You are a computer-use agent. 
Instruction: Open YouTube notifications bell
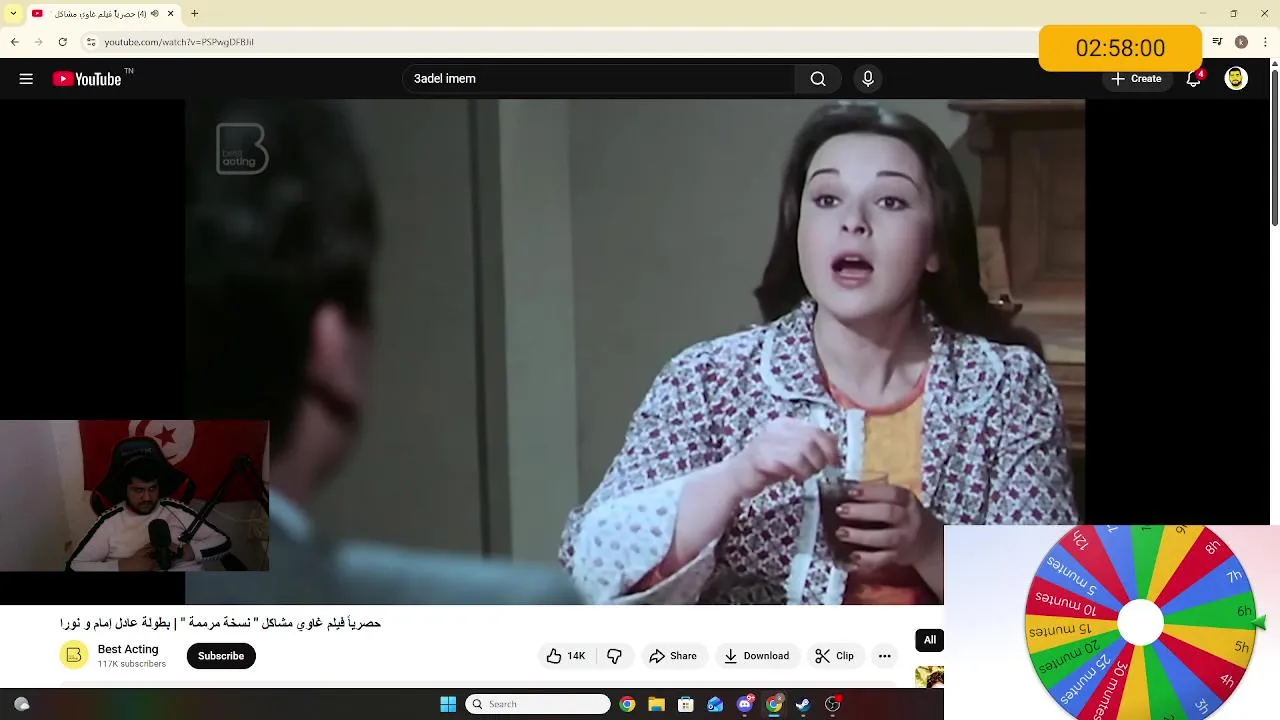click(1193, 79)
